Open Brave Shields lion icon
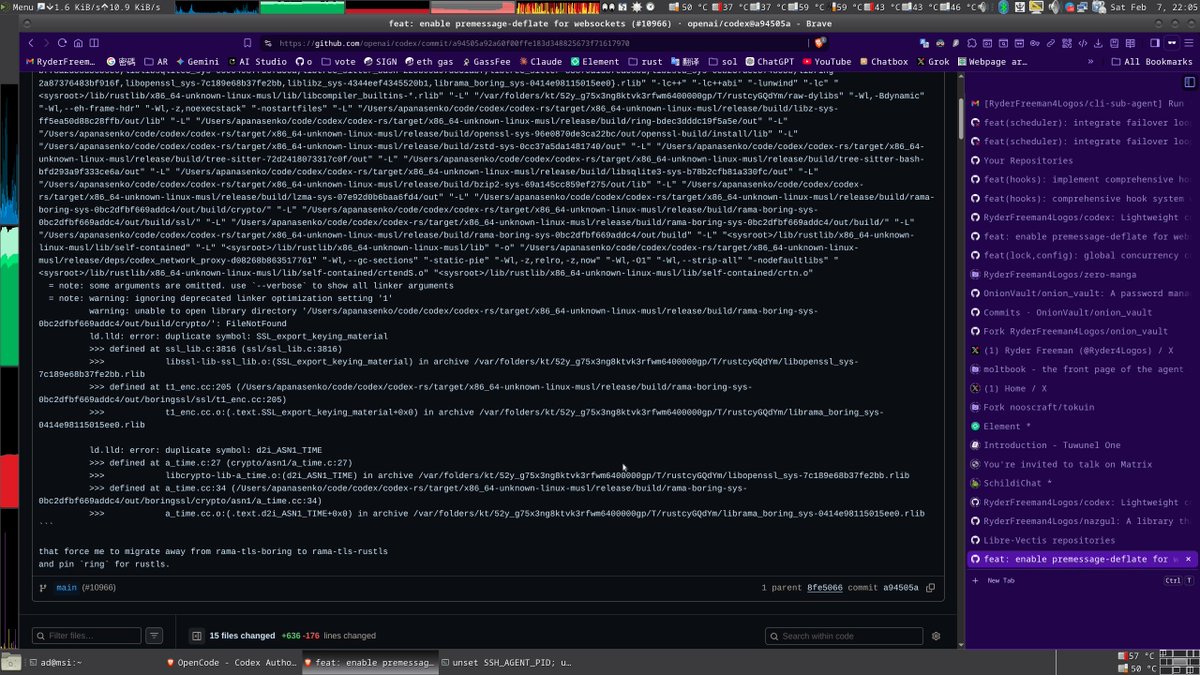The height and width of the screenshot is (675, 1200). (820, 43)
